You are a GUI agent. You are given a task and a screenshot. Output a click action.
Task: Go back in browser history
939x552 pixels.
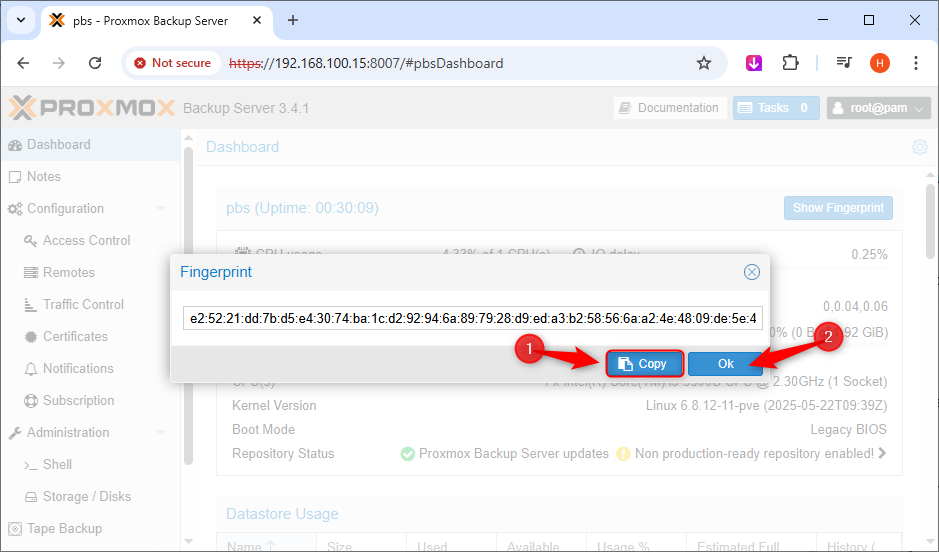pyautogui.click(x=23, y=63)
